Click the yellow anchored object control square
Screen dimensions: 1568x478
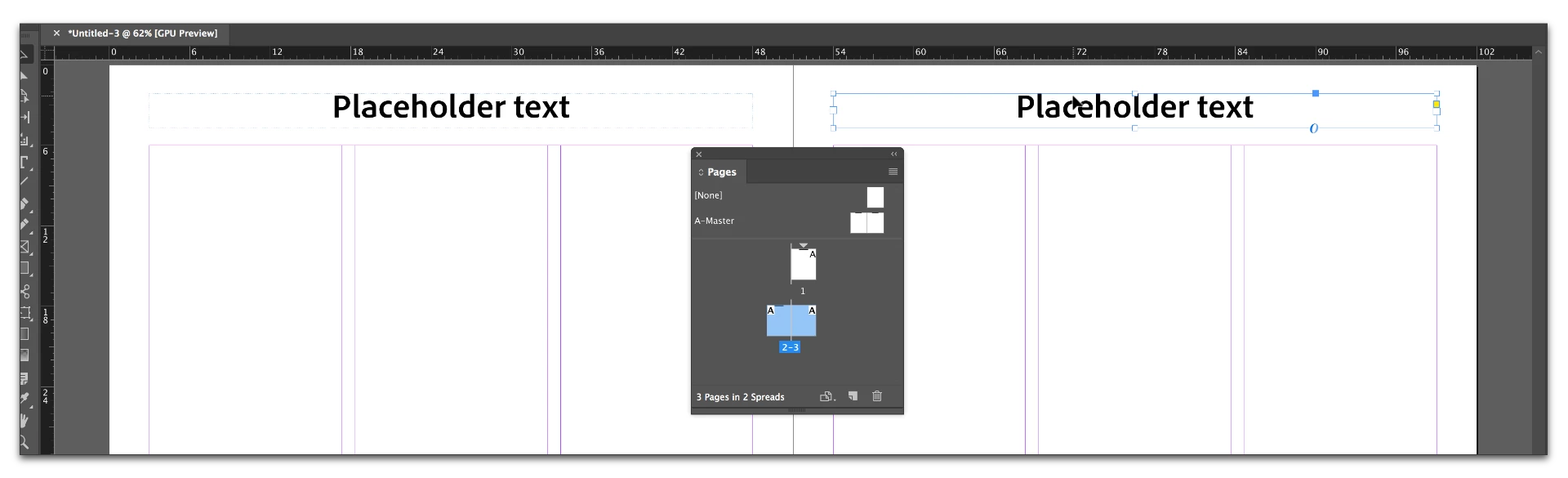(x=1436, y=105)
